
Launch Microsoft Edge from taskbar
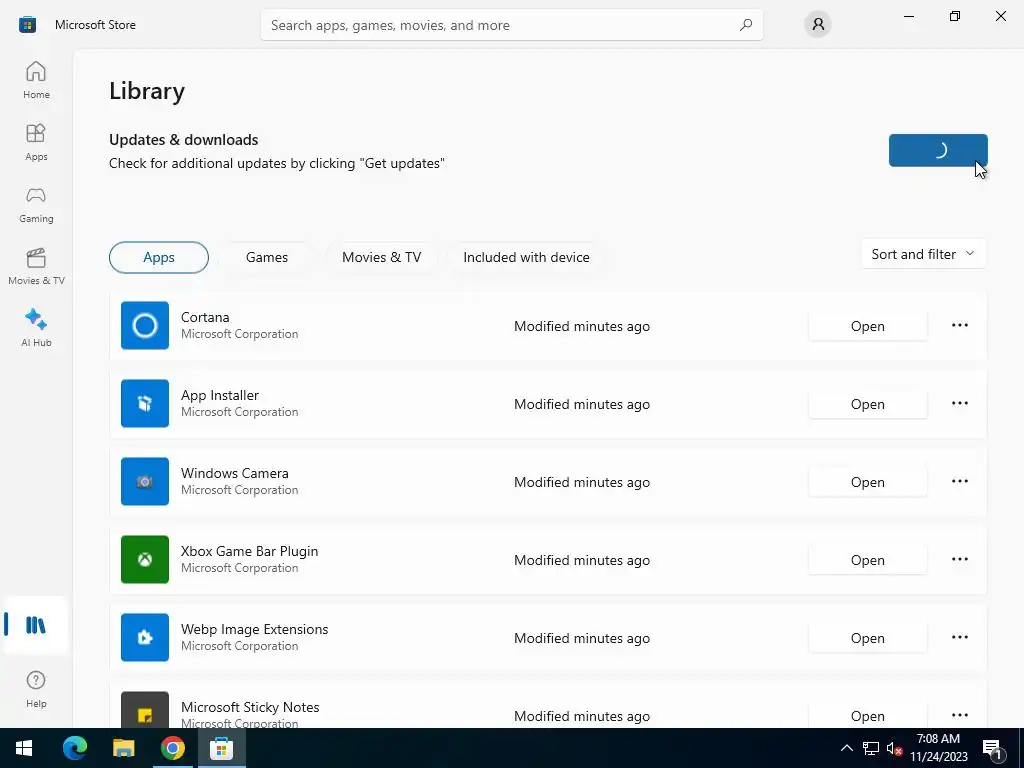point(74,748)
